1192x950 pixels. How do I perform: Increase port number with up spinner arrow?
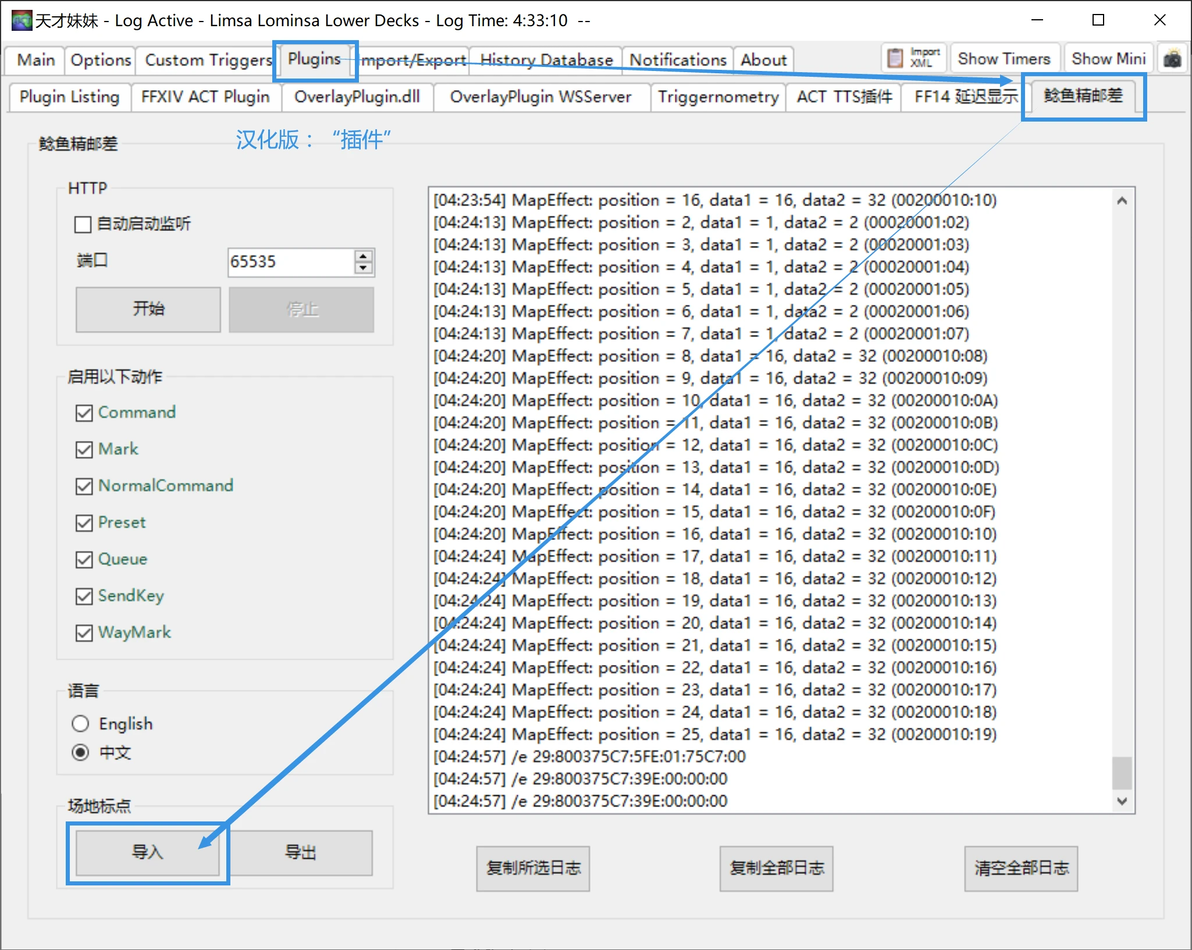363,256
